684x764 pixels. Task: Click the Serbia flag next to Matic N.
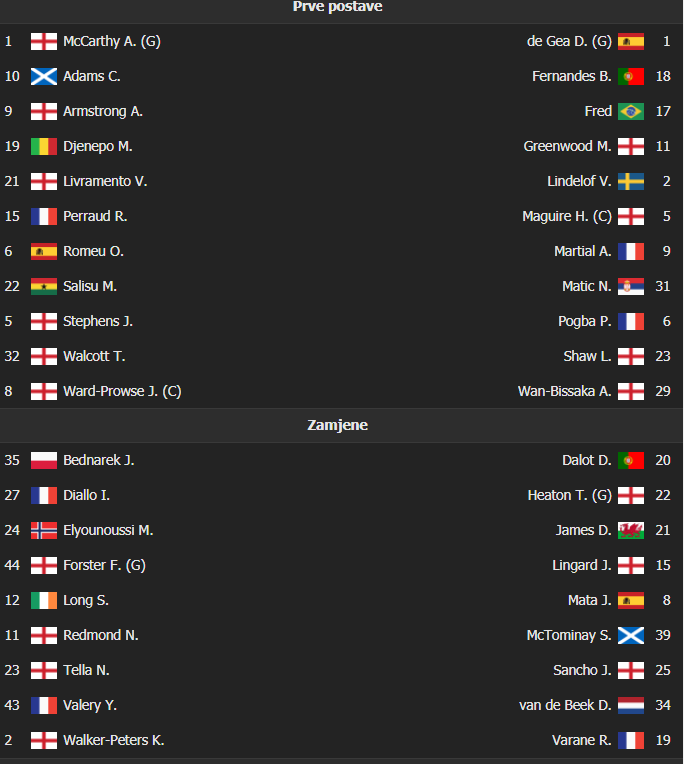pyautogui.click(x=631, y=286)
